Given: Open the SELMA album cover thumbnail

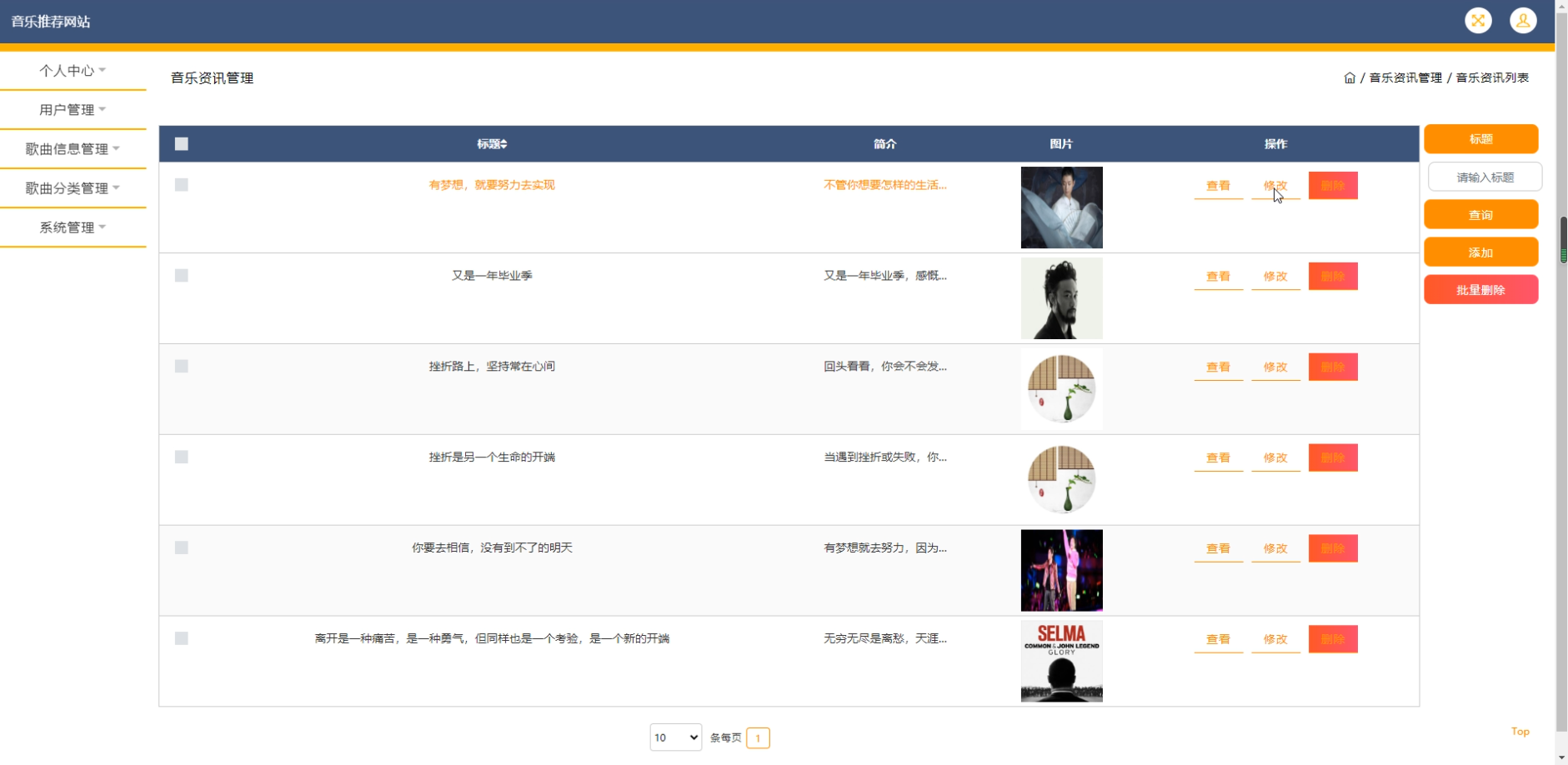Looking at the screenshot, I should pos(1060,661).
